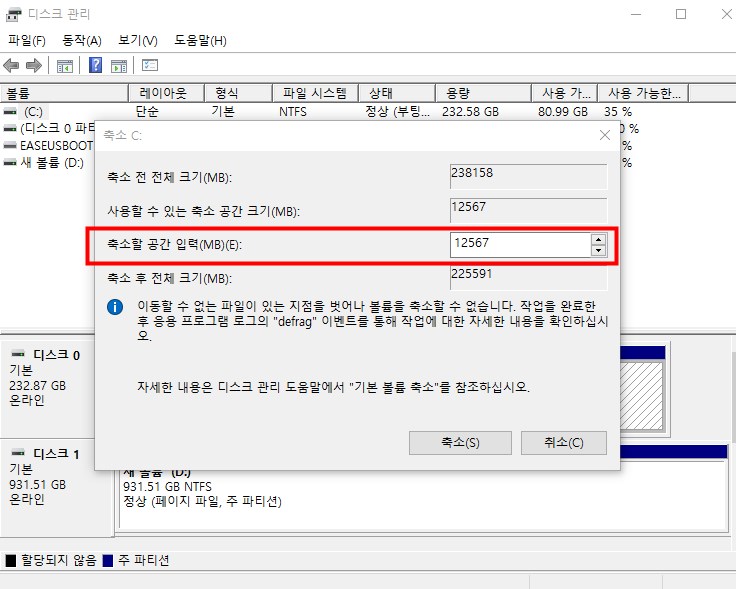The width and height of the screenshot is (736, 589).
Task: Click the settings list toolbar icon
Action: pyautogui.click(x=150, y=65)
